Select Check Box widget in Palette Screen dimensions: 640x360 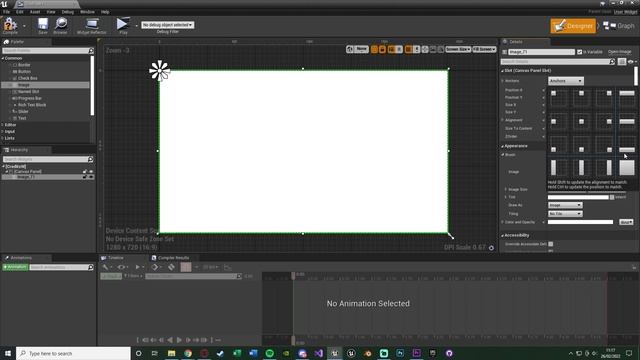coord(27,78)
